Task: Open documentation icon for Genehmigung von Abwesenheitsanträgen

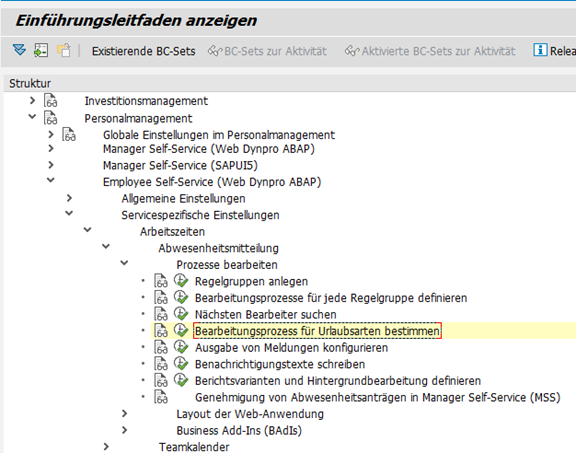Action: (x=161, y=397)
